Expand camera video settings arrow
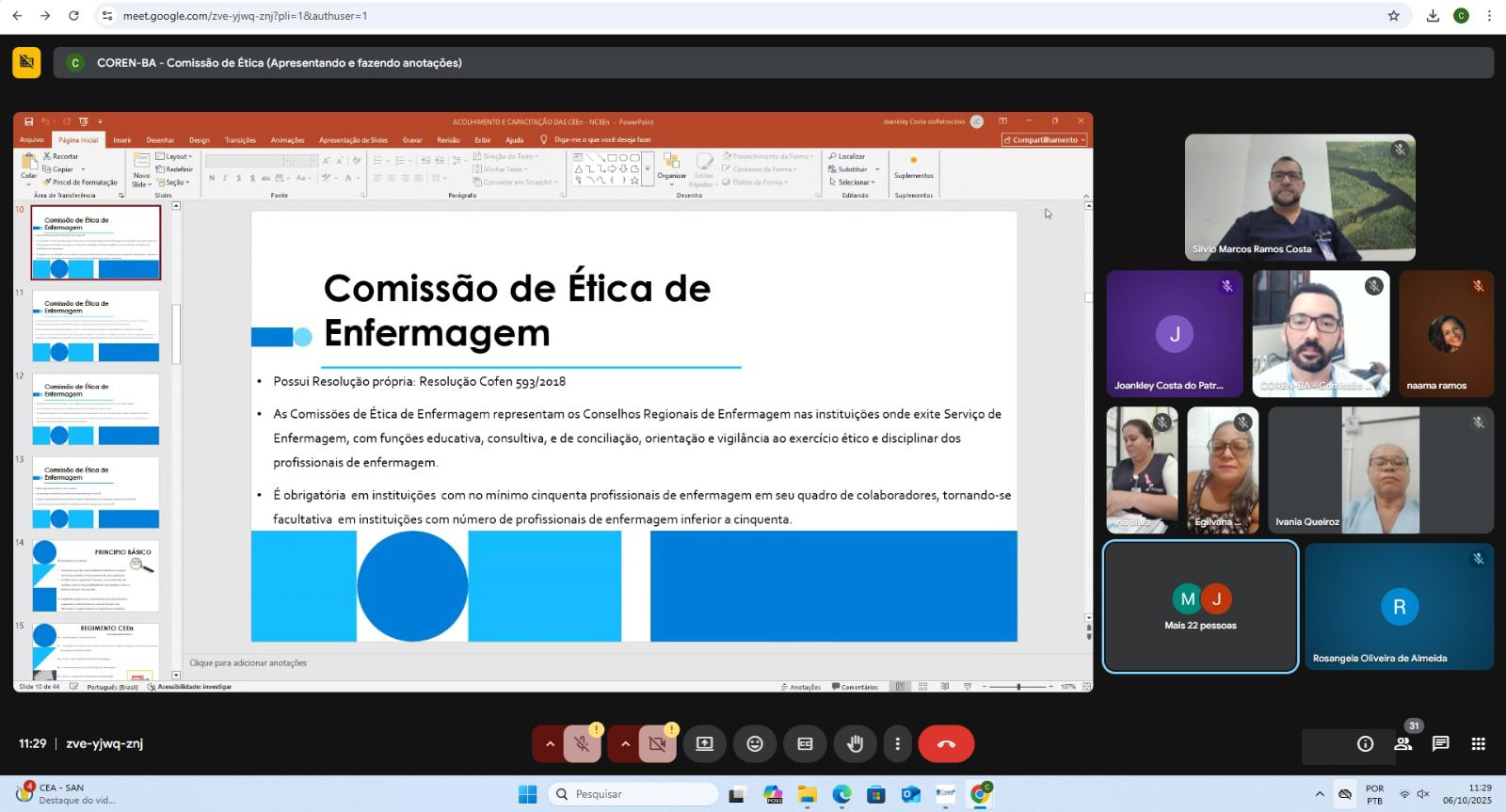Image resolution: width=1506 pixels, height=812 pixels. pyautogui.click(x=625, y=744)
